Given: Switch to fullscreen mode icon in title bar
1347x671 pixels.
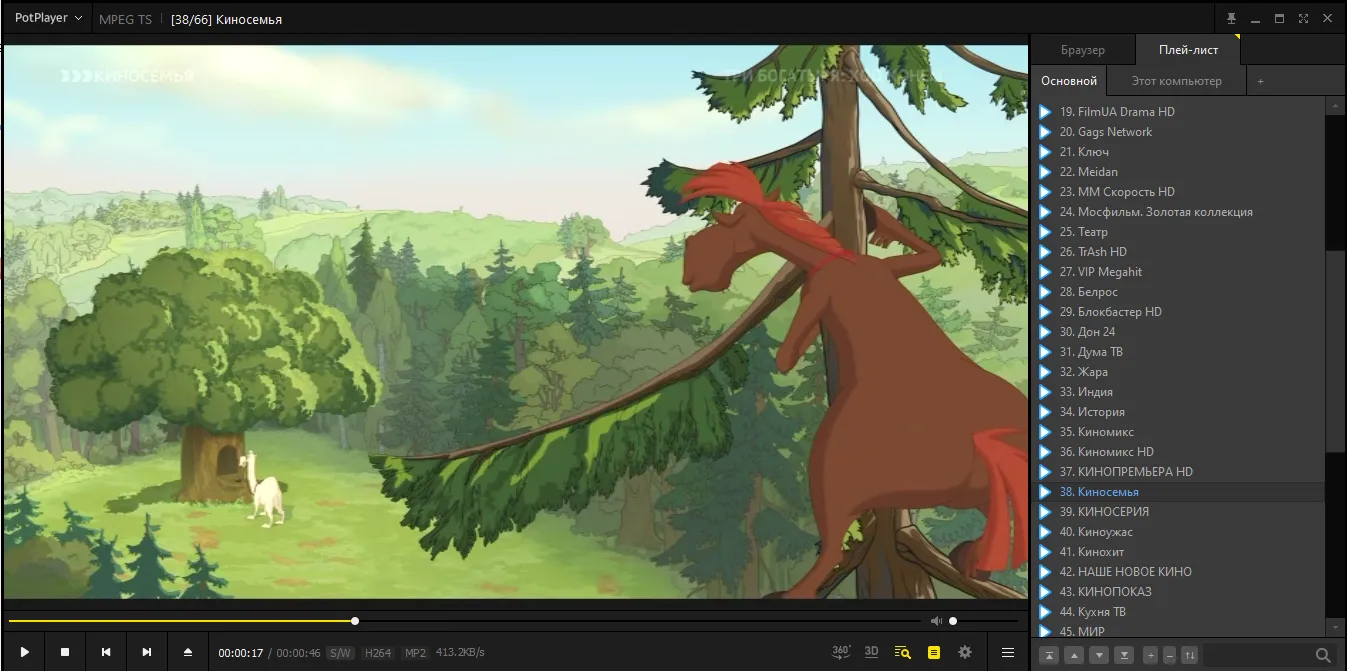Looking at the screenshot, I should [x=1303, y=18].
